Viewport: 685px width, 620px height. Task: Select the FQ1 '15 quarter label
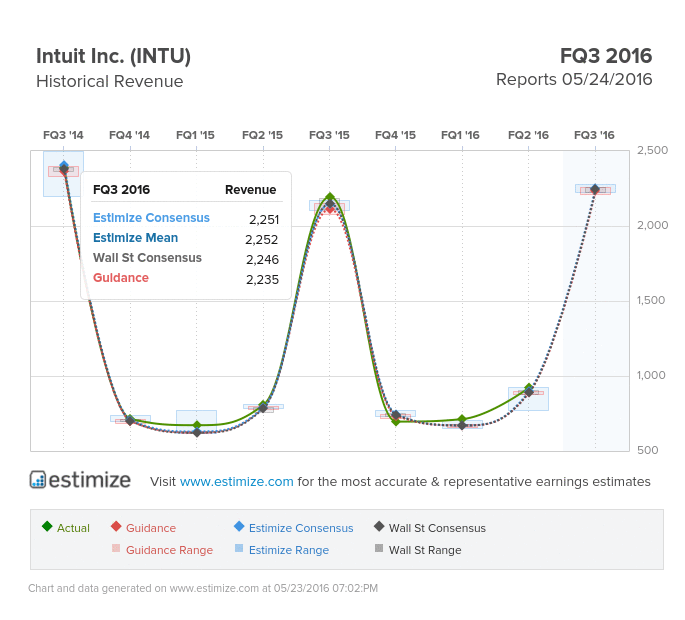196,135
